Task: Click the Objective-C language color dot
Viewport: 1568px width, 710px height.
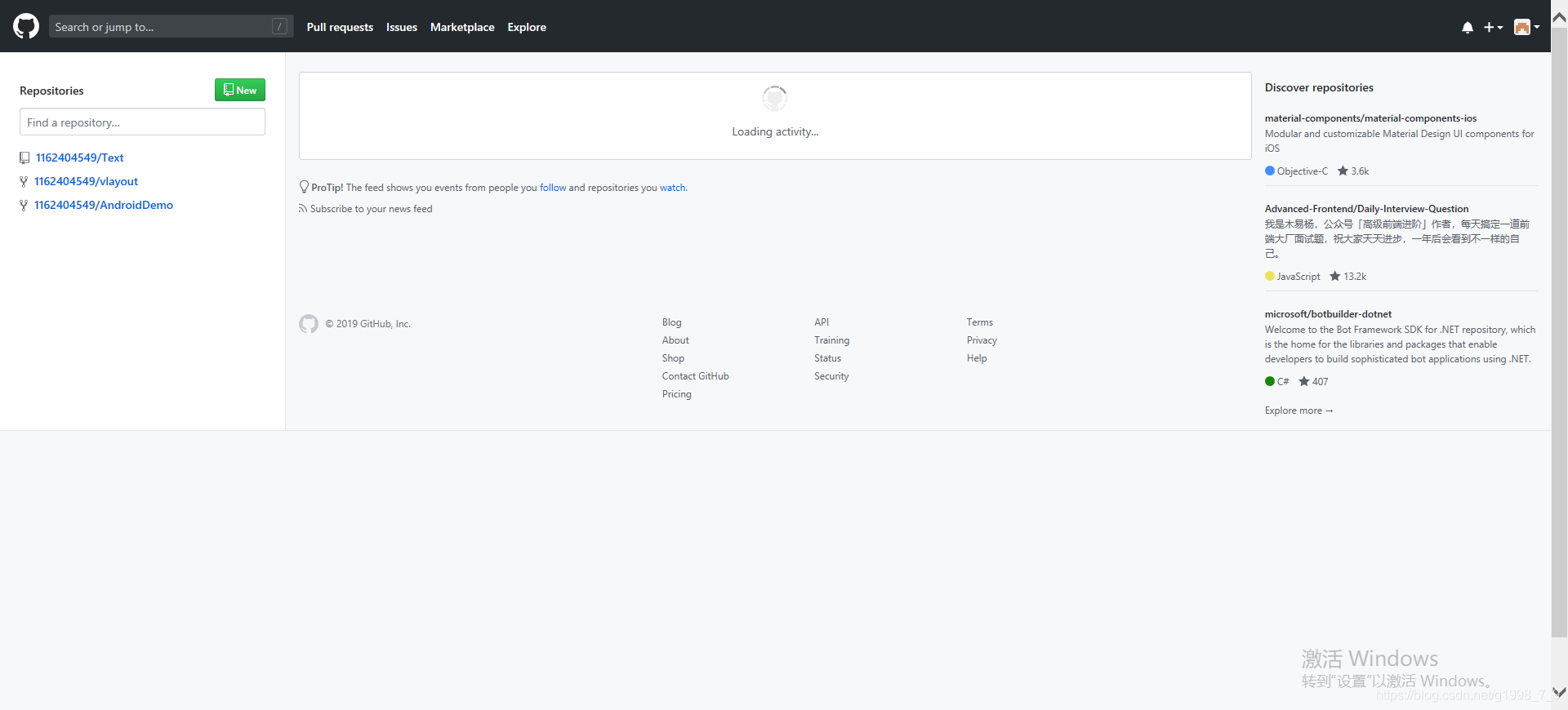Action: [1270, 171]
